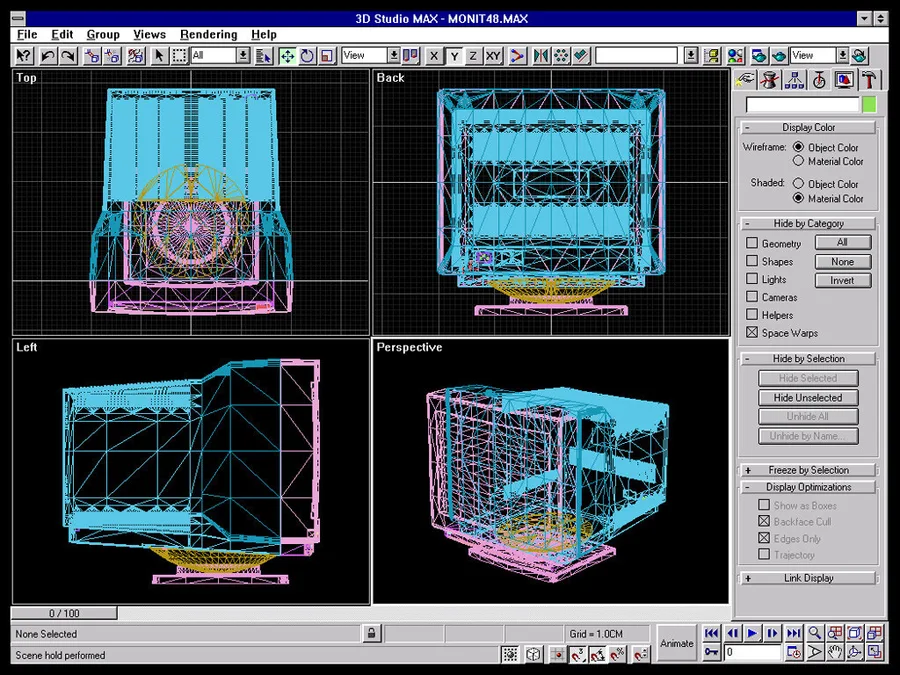The image size is (900, 675).
Task: Click the Invert button
Action: tap(843, 280)
